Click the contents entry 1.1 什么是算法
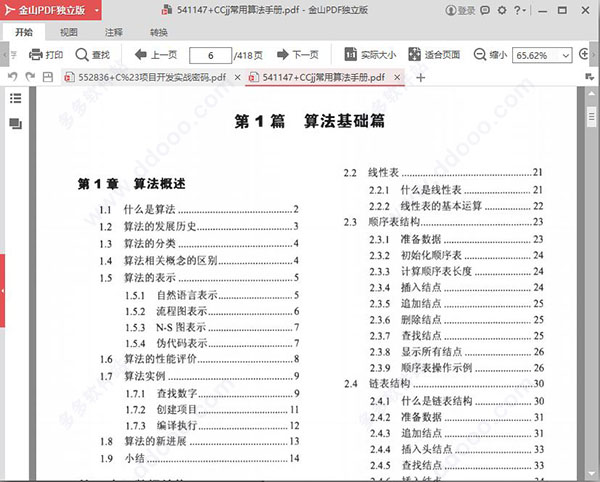The width and height of the screenshot is (600, 482). click(199, 209)
